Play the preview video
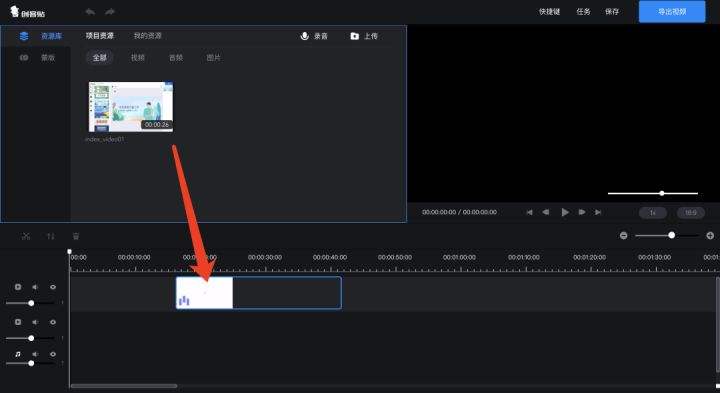This screenshot has width=720, height=393. point(565,212)
